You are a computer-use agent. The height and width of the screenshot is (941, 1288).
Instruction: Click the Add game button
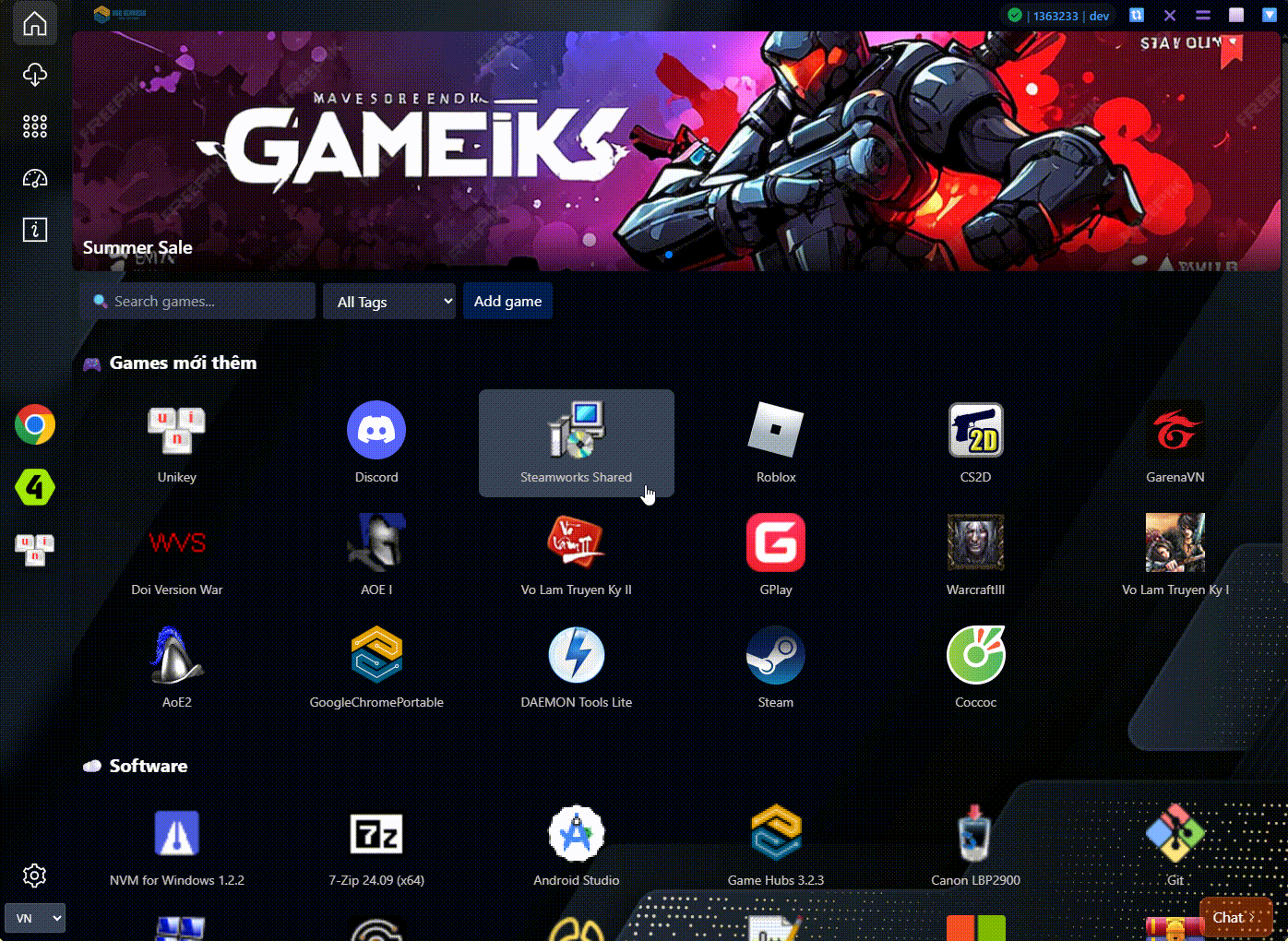(x=507, y=302)
